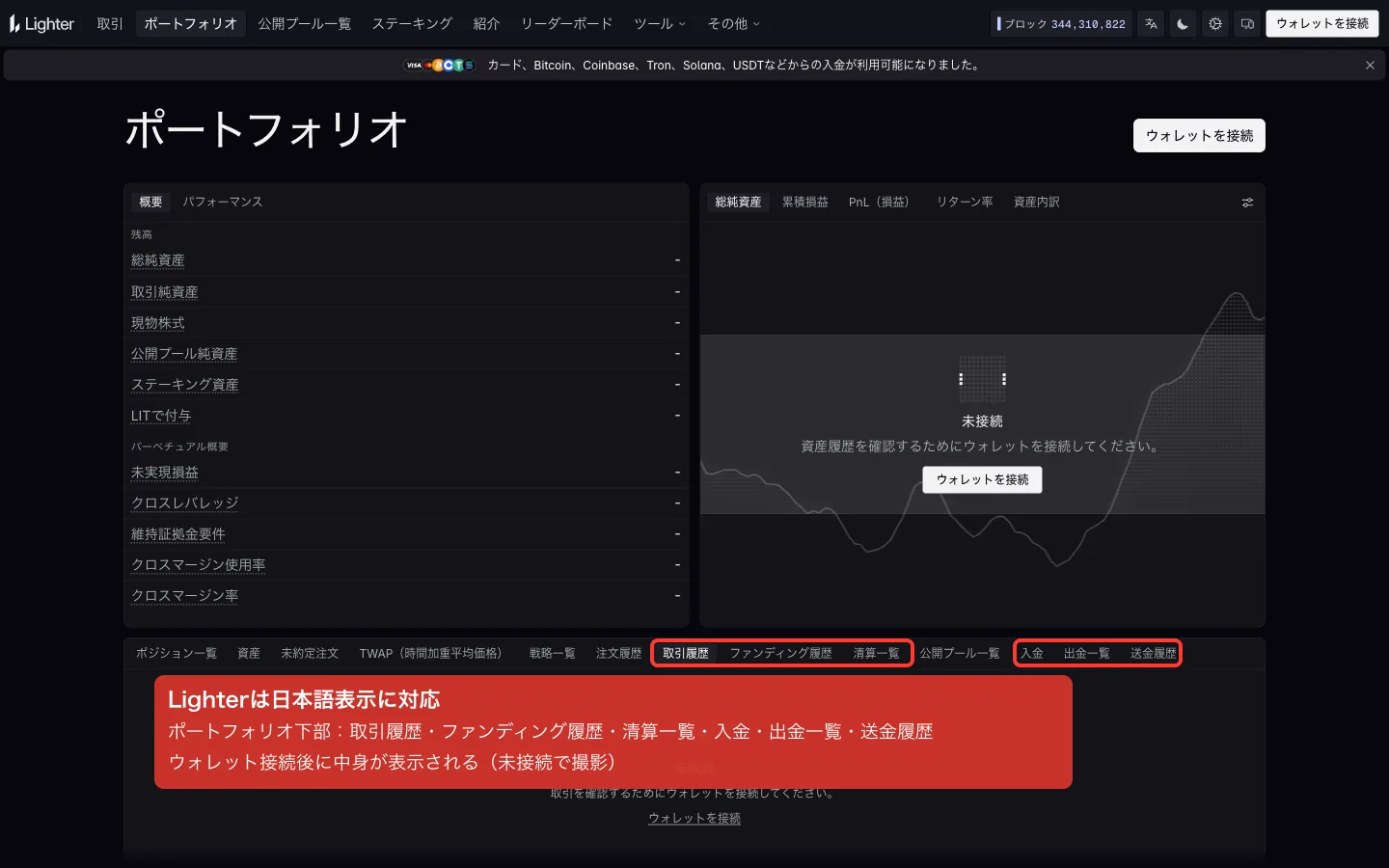Switch chart to 資産内訳
The height and width of the screenshot is (868, 1389).
click(x=1037, y=203)
